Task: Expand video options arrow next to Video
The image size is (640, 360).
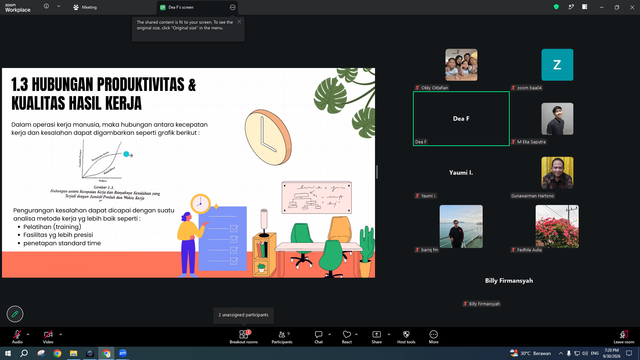Action: [60, 334]
